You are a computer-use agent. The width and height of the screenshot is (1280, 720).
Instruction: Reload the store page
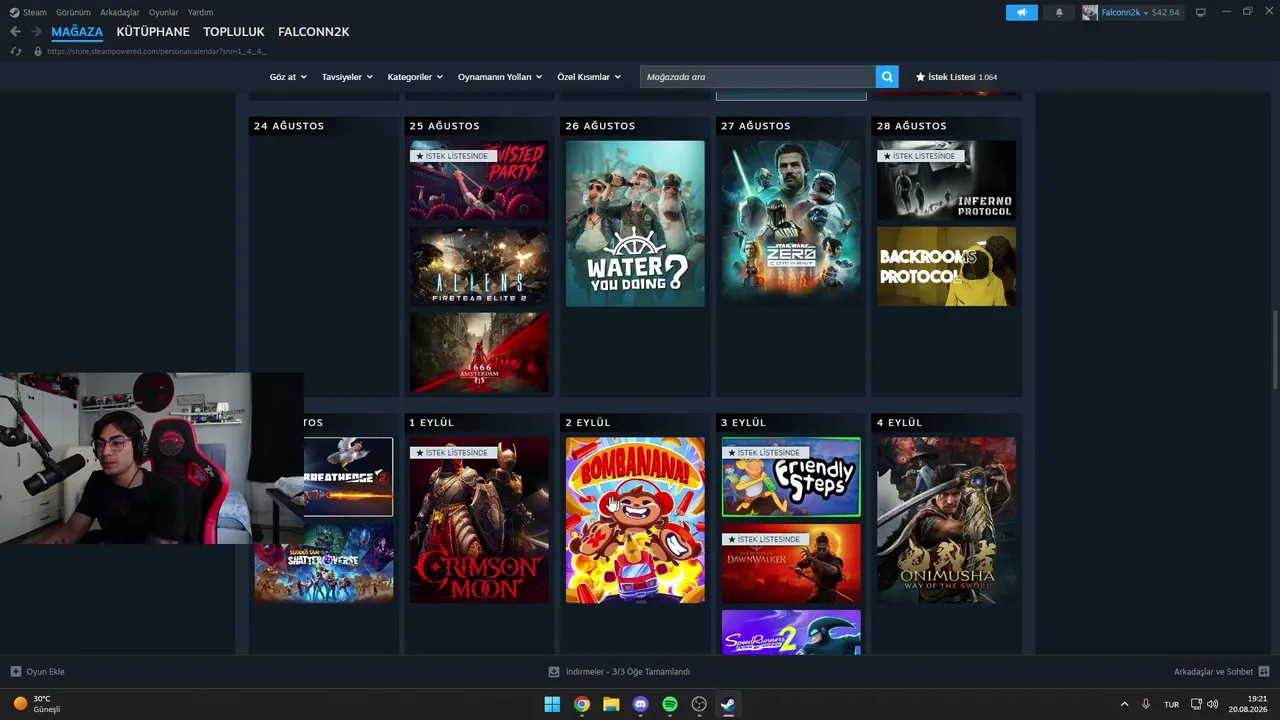tap(15, 51)
